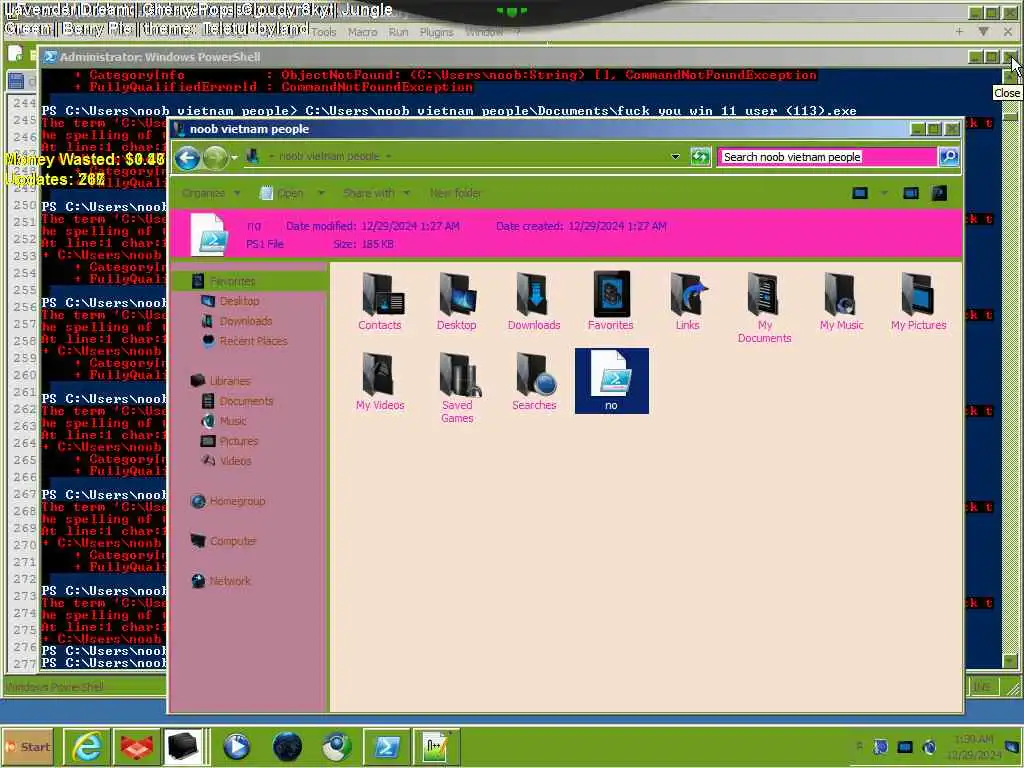This screenshot has width=1024, height=768.
Task: Open the Tools menu in background window
Action: 323,32
